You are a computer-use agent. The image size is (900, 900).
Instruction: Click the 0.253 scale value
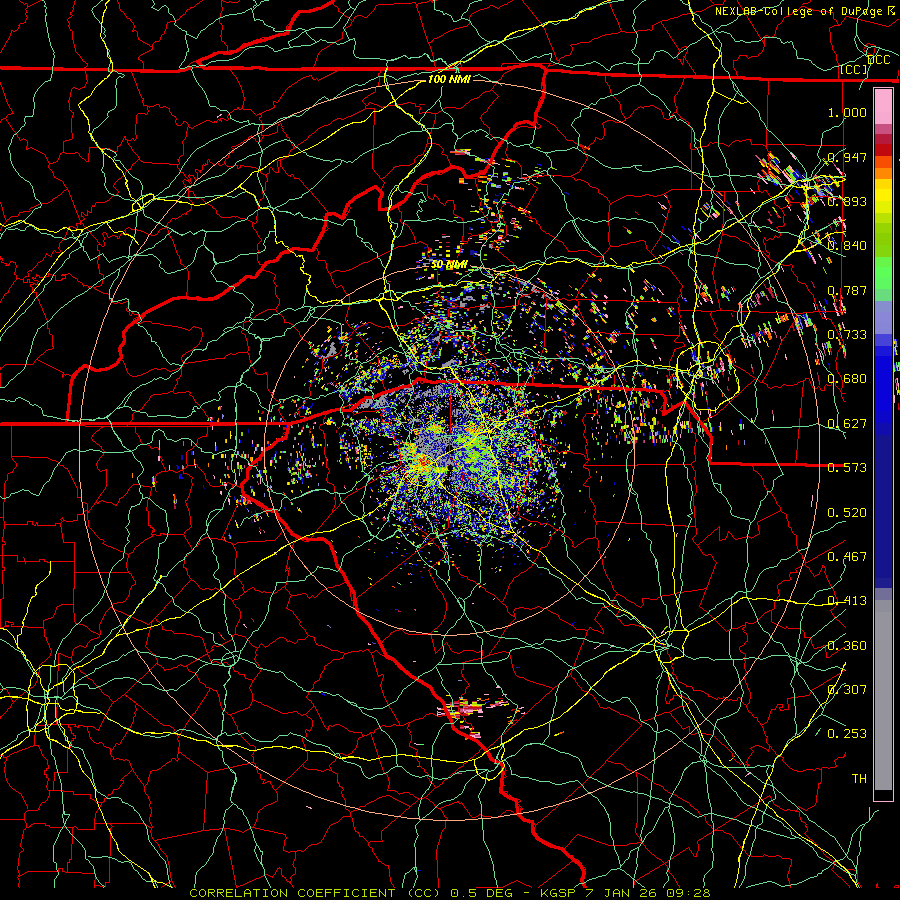(x=847, y=734)
